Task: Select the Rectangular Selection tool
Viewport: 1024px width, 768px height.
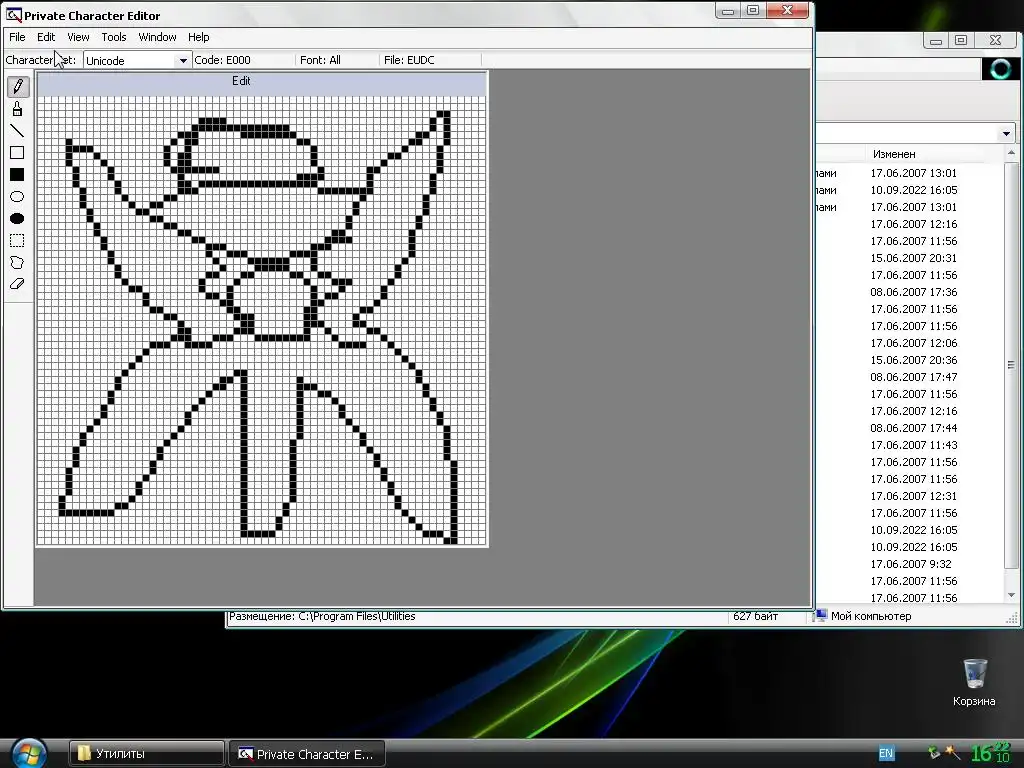Action: point(18,240)
